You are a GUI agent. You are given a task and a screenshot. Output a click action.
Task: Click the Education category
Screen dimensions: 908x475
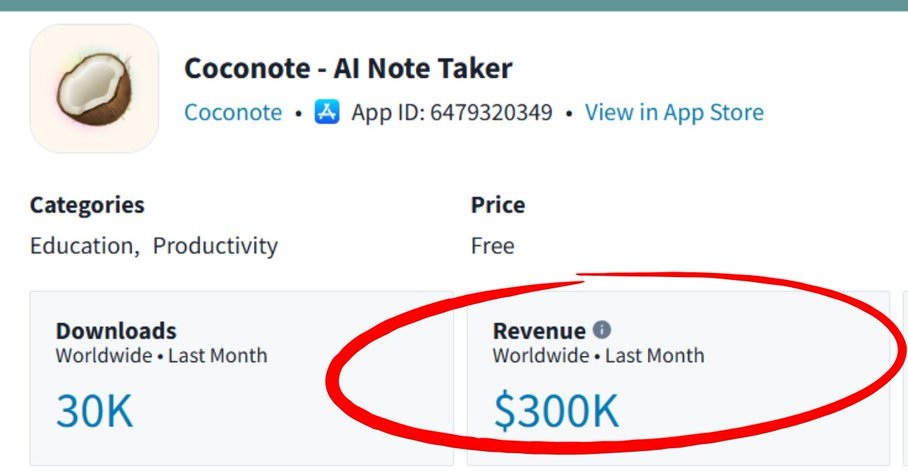click(x=82, y=246)
